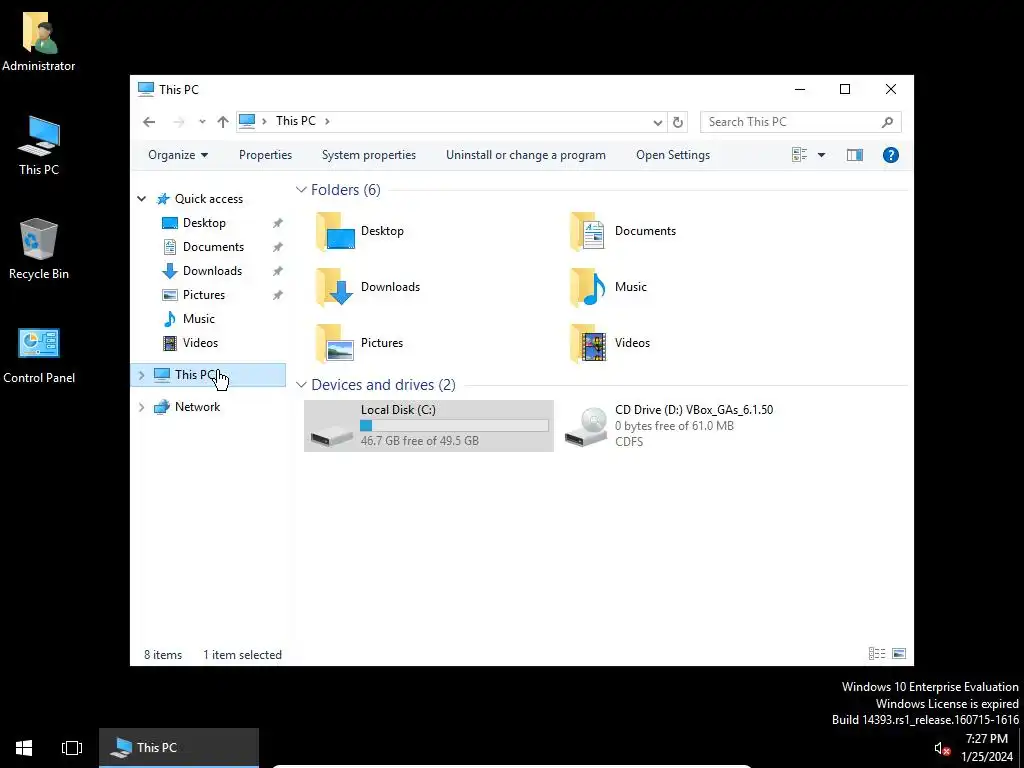Select the Music folder in Folders group

(x=608, y=287)
